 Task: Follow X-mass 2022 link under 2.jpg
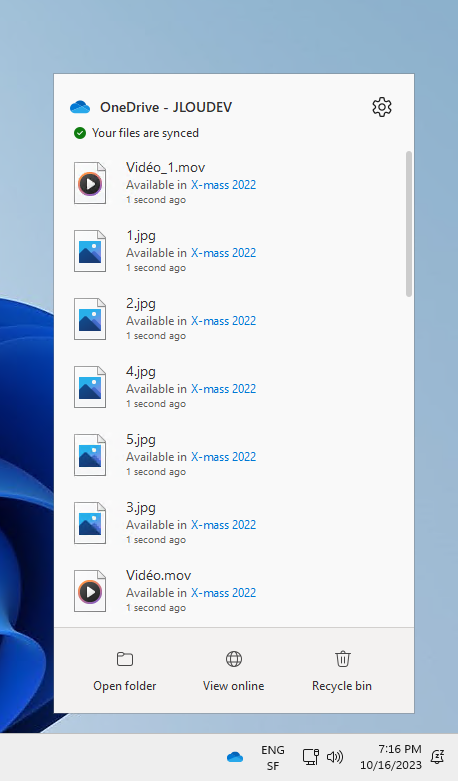224,321
